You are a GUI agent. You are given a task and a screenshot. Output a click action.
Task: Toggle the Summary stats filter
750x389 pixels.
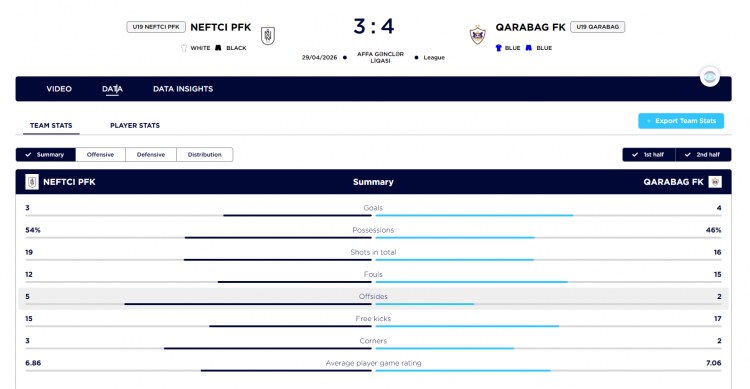point(46,155)
